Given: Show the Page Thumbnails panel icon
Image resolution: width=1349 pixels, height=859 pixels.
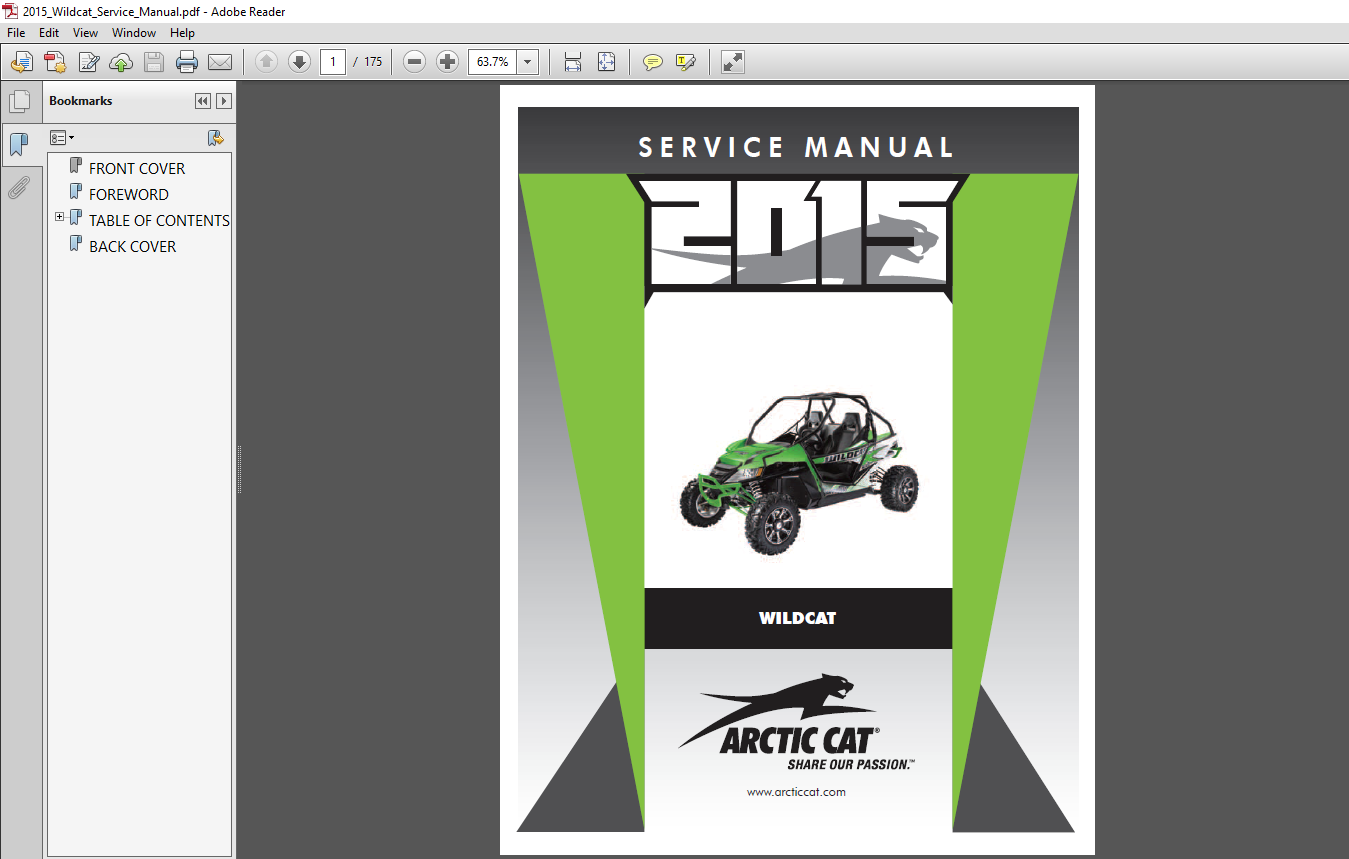Looking at the screenshot, I should click(19, 102).
